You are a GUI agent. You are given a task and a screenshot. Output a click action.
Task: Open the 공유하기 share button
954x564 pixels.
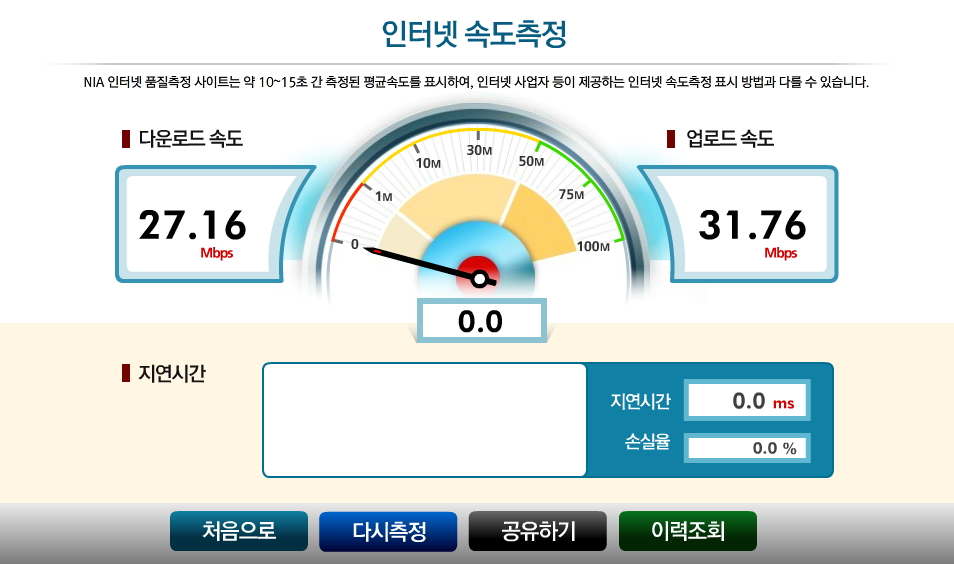[x=538, y=531]
